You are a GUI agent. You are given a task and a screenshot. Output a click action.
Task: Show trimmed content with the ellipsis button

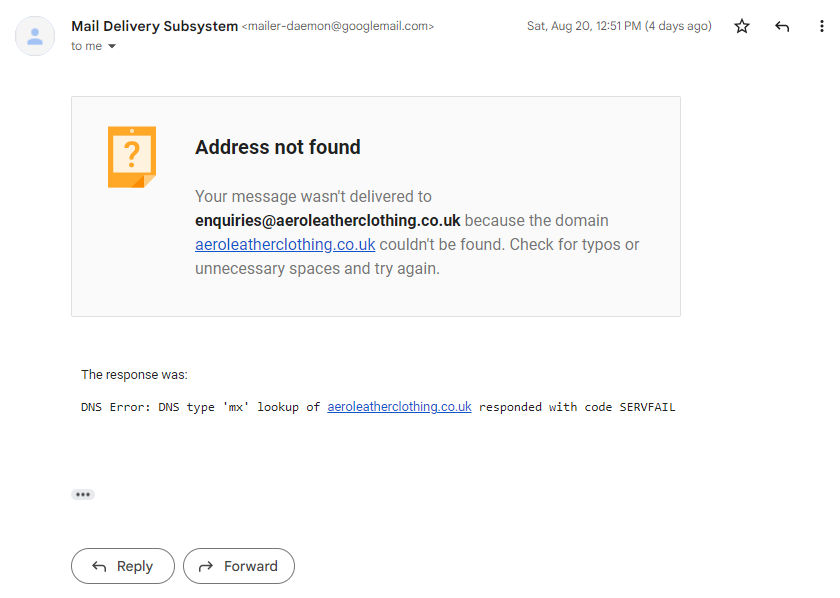83,494
